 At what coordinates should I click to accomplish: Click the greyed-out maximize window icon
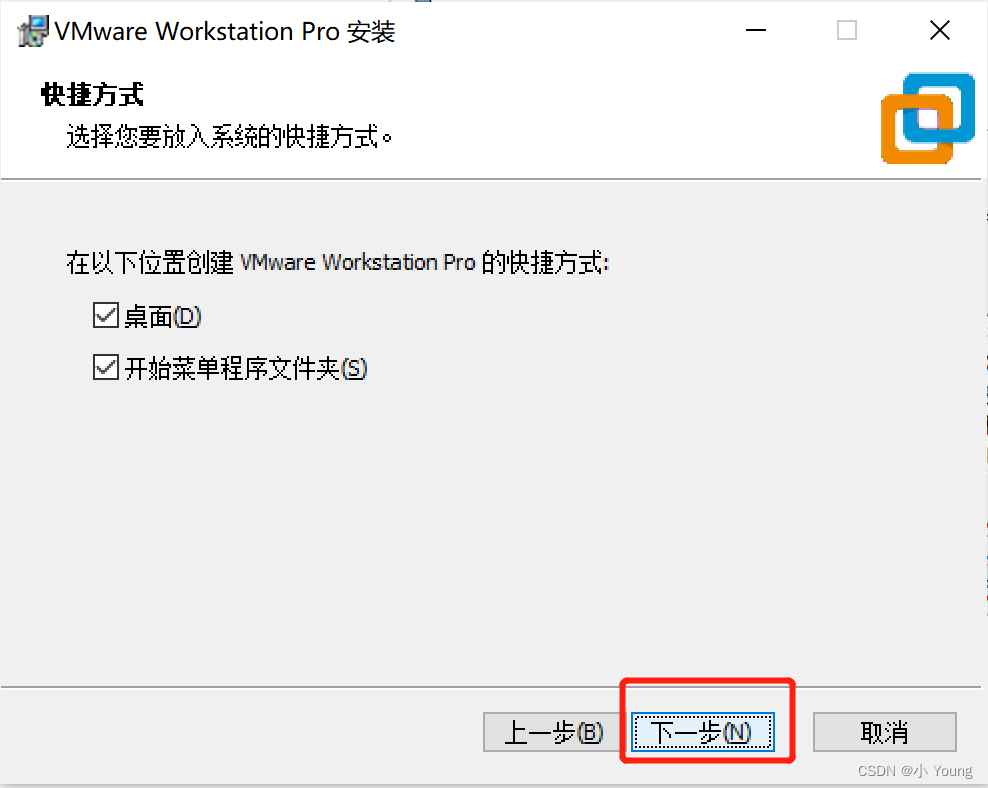846,30
